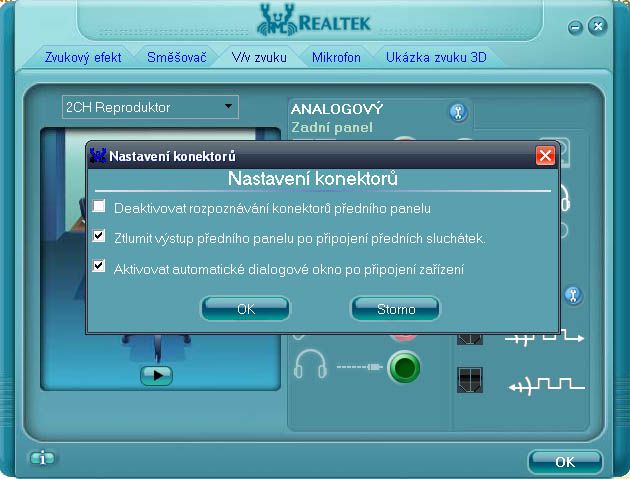Image resolution: width=630 pixels, height=479 pixels.
Task: Click the green audio jack connector
Action: (404, 367)
